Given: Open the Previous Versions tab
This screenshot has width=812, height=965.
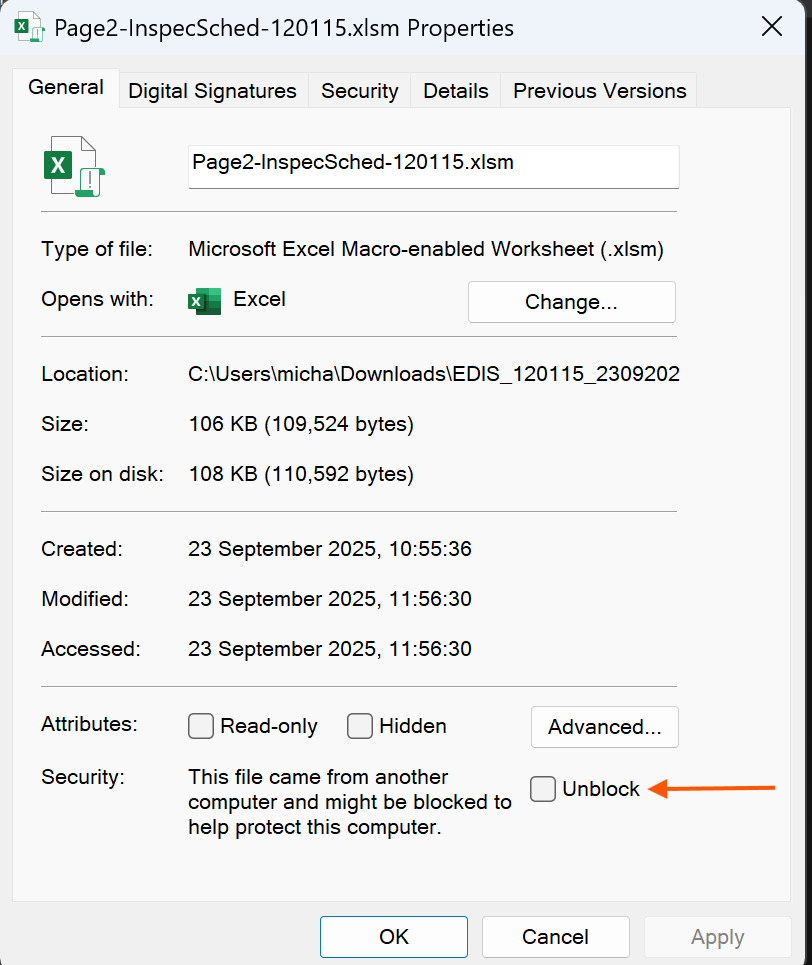Looking at the screenshot, I should 598,90.
